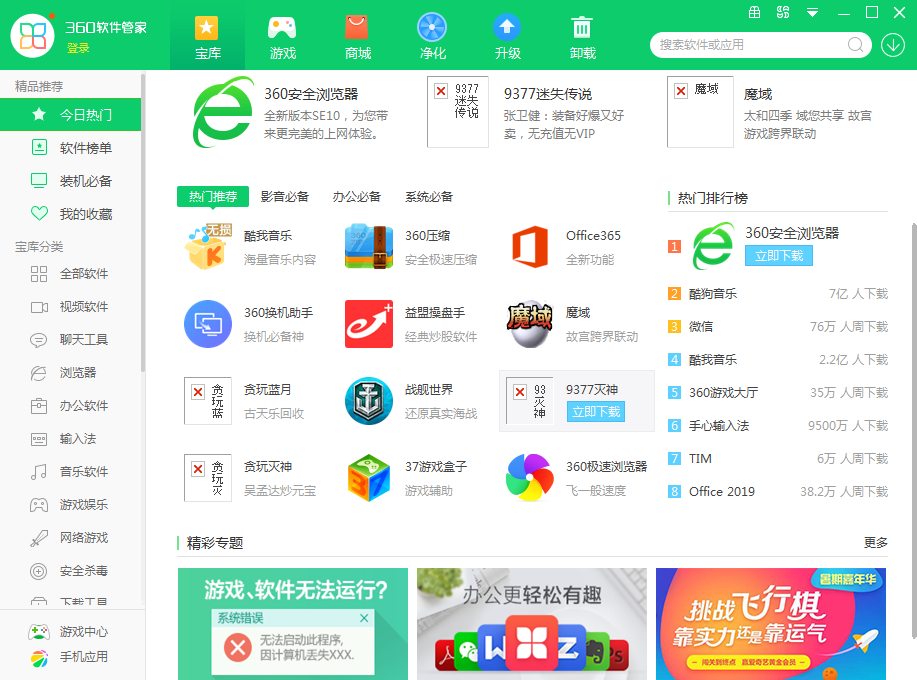
Task: Open 手机应用 at sidebar bottom
Action: click(68, 657)
